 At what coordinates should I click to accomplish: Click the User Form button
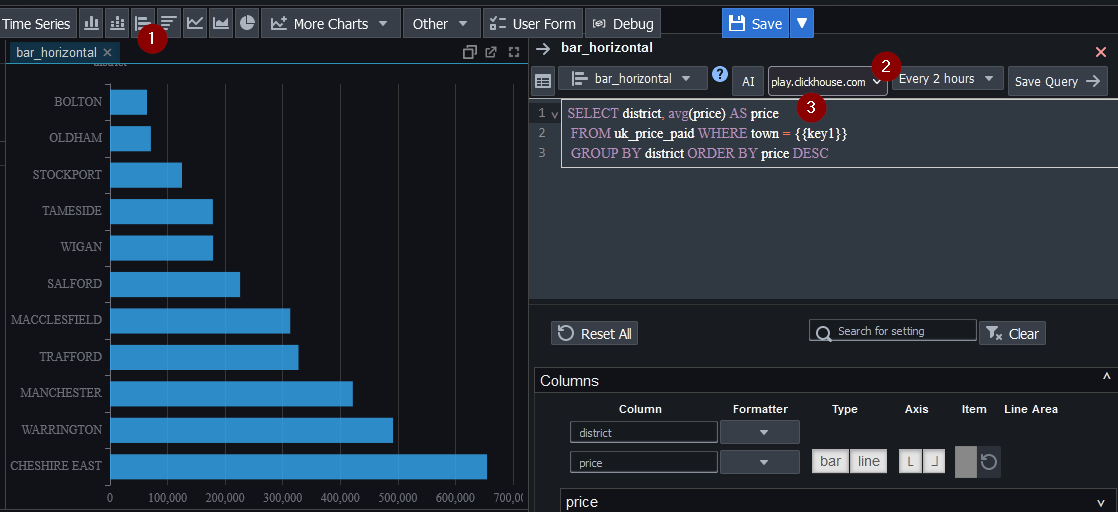point(533,24)
